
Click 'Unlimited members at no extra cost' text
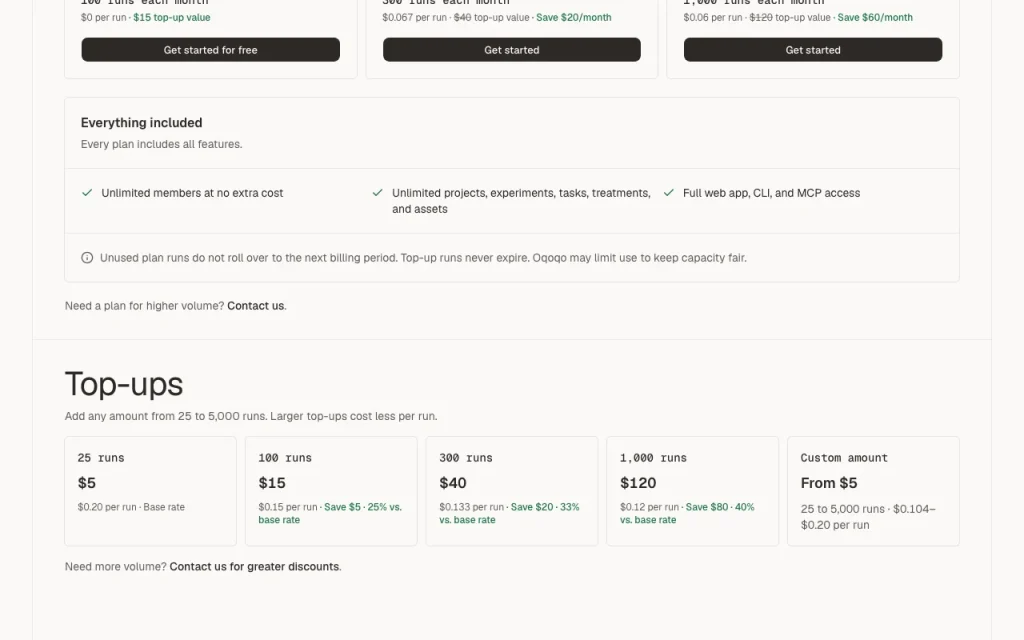(x=192, y=193)
